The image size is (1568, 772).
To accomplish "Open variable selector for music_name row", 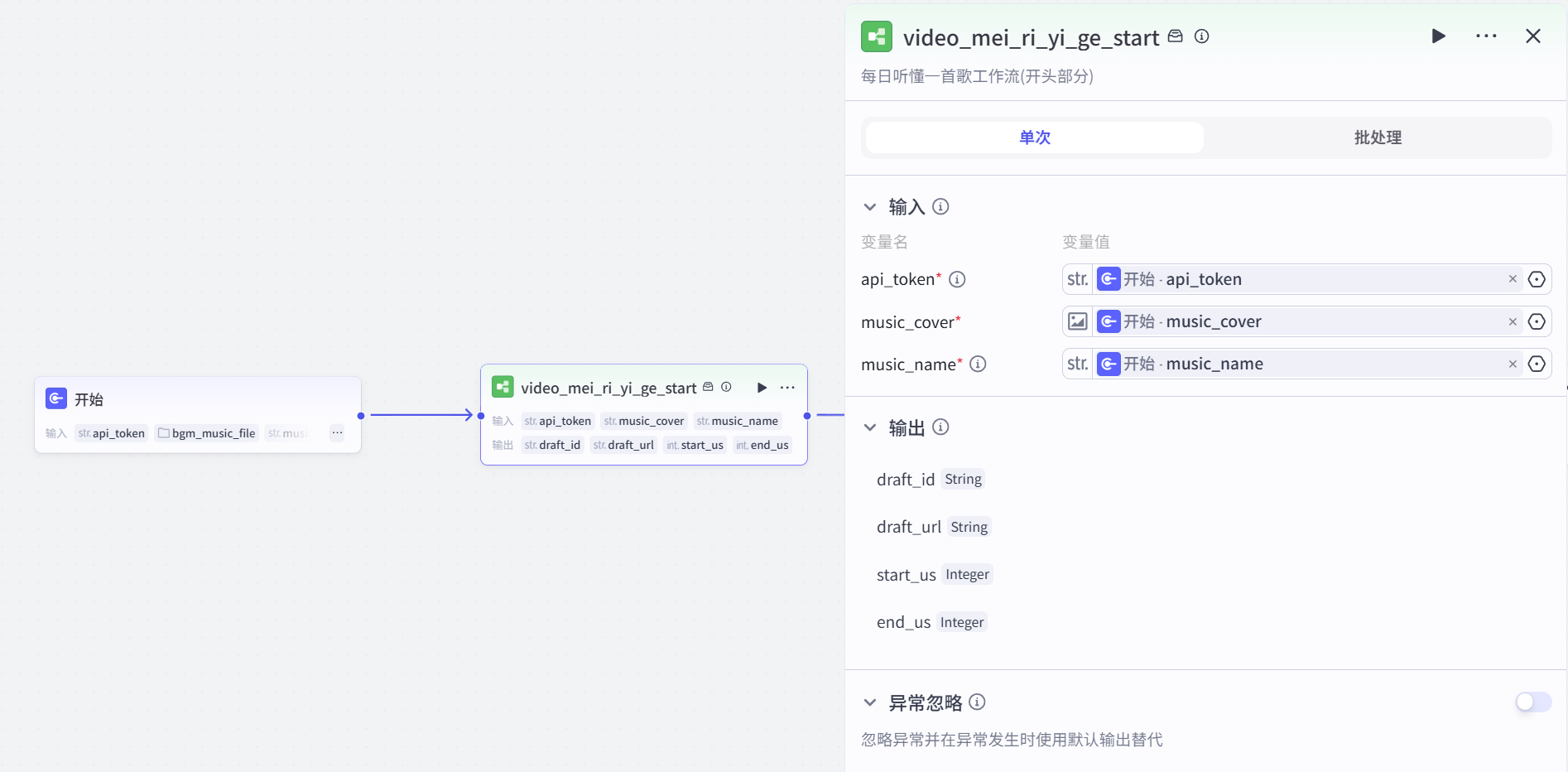I will click(x=1537, y=364).
